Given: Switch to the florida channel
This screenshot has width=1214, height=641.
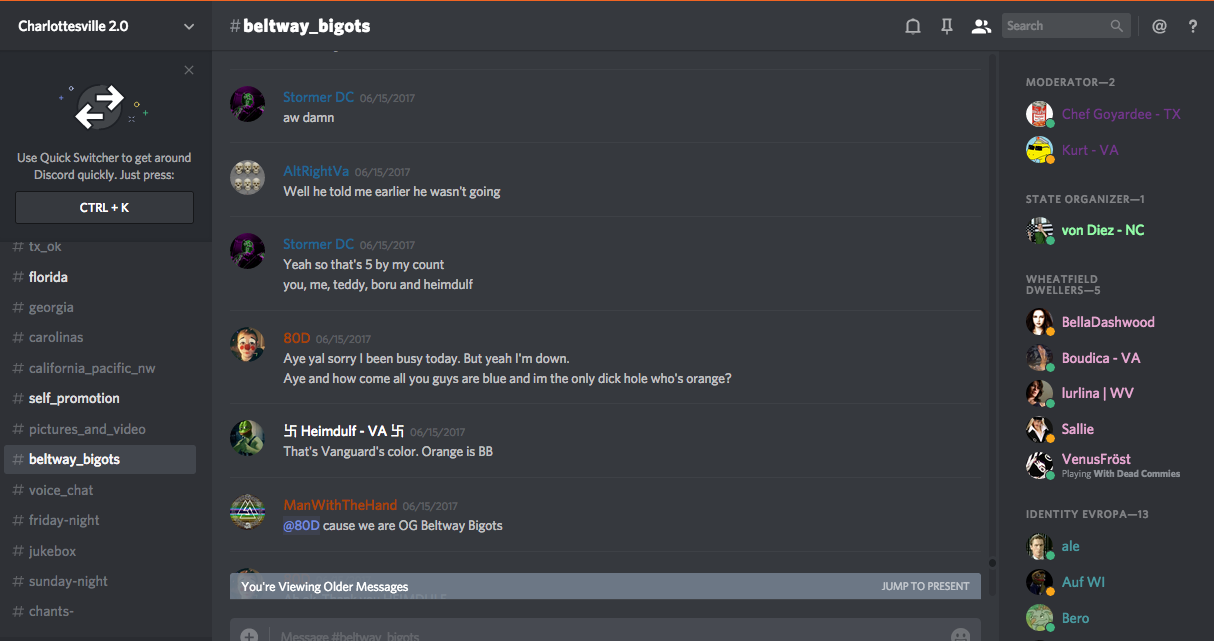Looking at the screenshot, I should 48,277.
